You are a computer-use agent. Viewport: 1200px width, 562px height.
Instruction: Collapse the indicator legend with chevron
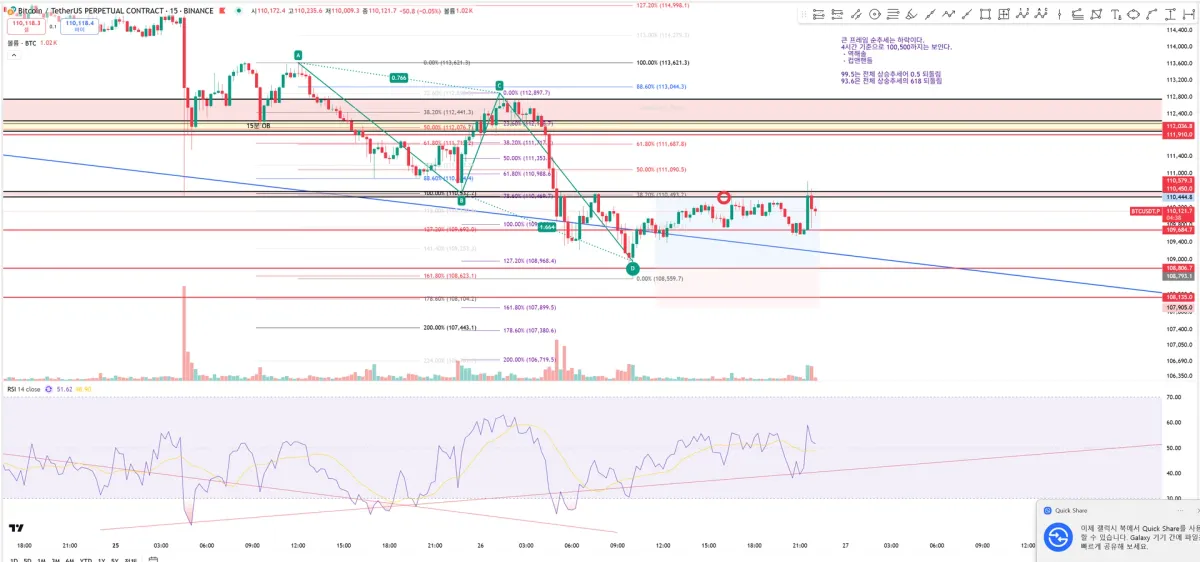14,55
